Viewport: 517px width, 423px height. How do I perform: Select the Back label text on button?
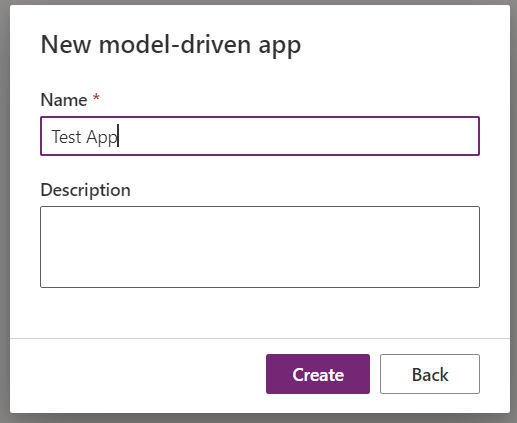click(x=430, y=375)
